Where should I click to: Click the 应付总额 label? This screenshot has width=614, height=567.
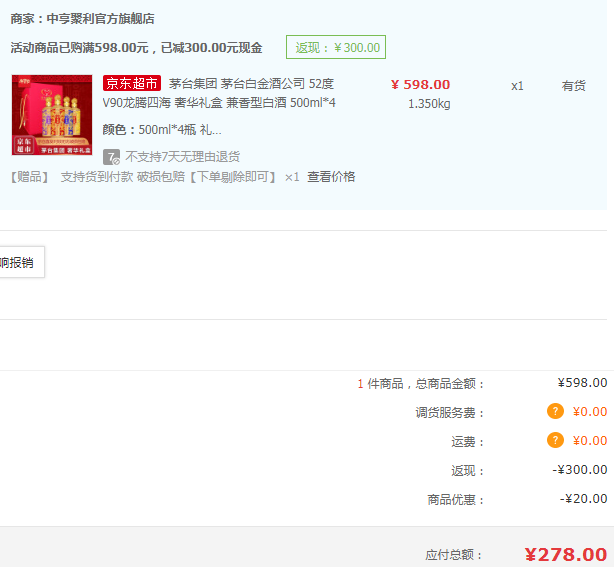454,555
